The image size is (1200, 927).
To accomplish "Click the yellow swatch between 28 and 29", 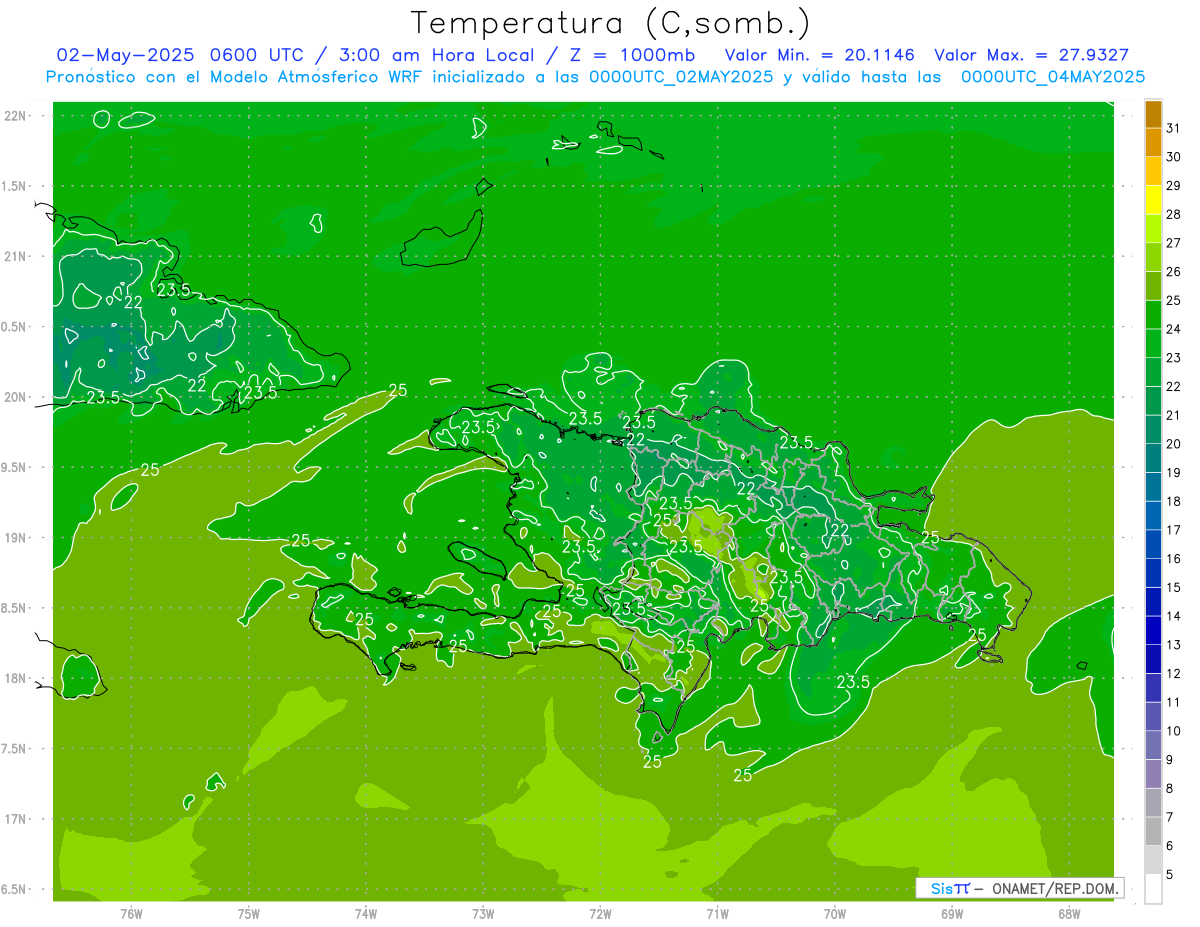I will (x=1153, y=199).
